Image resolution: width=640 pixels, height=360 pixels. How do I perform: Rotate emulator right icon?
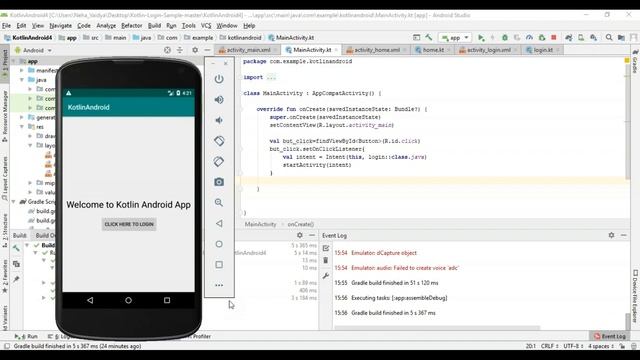click(219, 161)
